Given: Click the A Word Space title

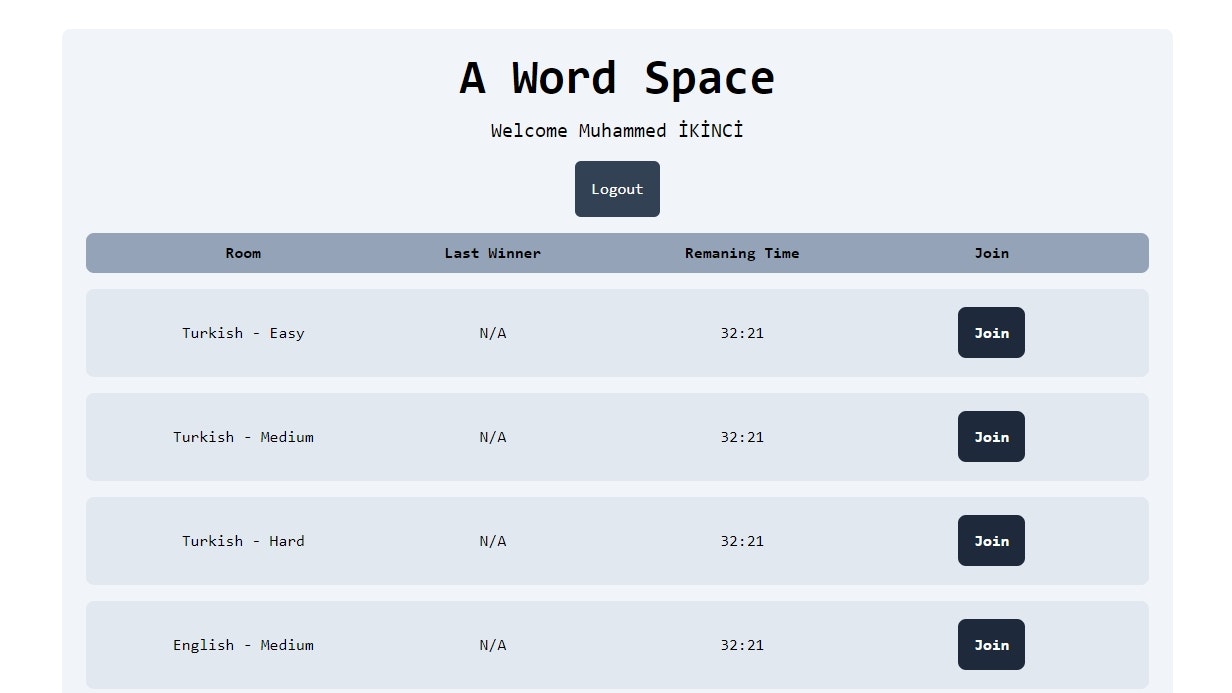Looking at the screenshot, I should (x=616, y=77).
